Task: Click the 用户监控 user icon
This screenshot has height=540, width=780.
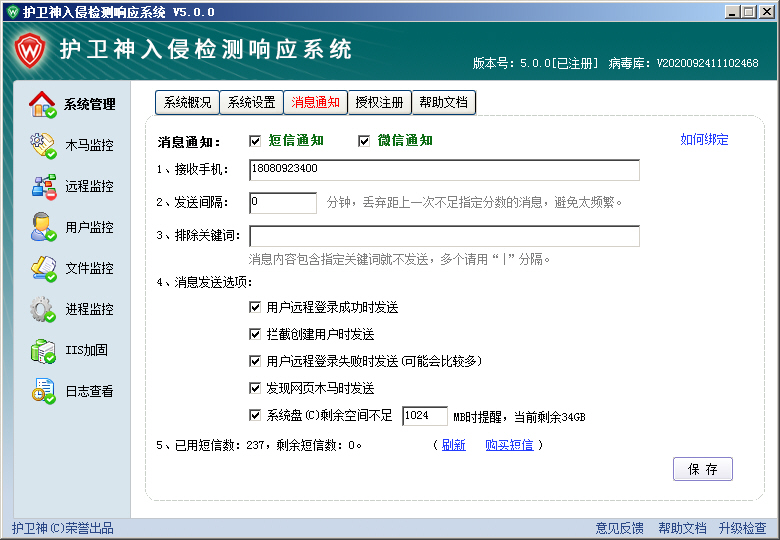Action: (43, 227)
